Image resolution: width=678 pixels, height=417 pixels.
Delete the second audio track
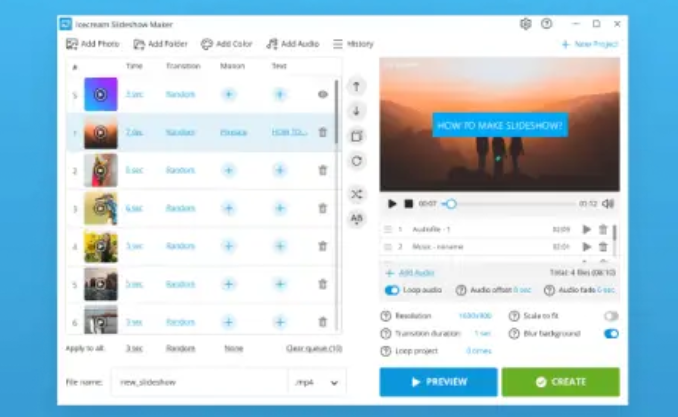[x=603, y=247]
